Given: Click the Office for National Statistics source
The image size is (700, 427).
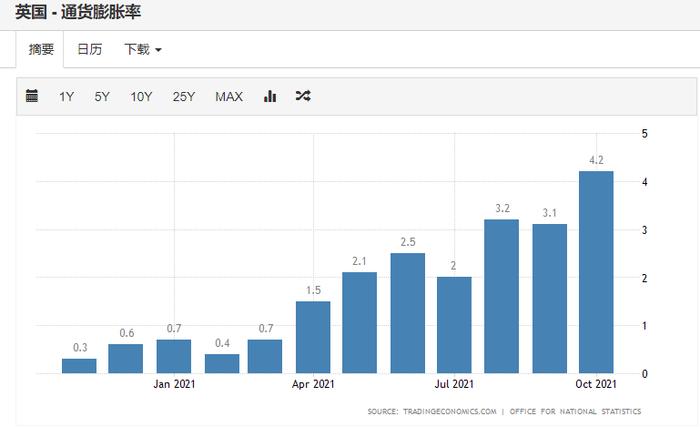Looking at the screenshot, I should coord(575,411).
